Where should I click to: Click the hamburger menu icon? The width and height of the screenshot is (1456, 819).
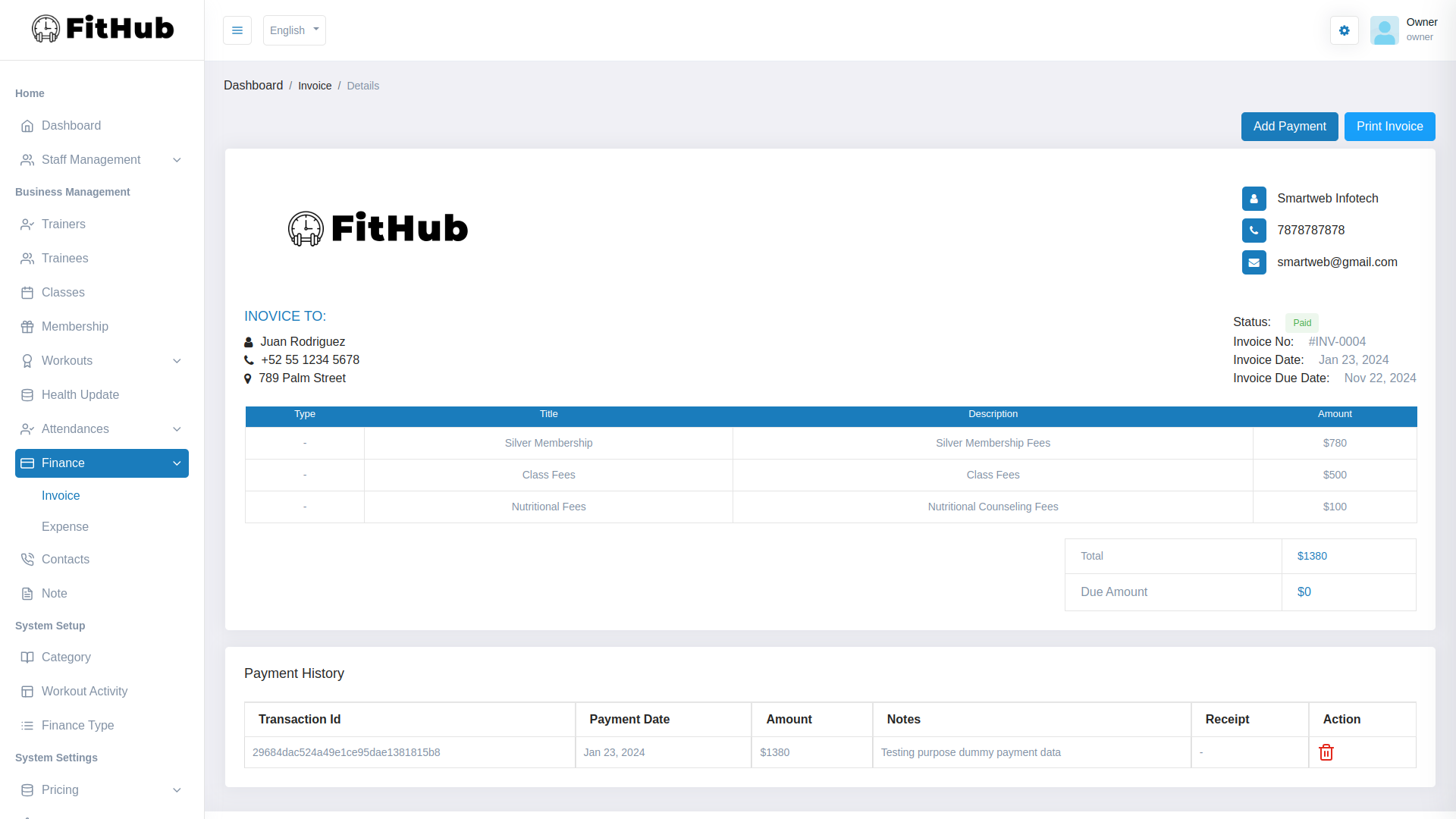(x=237, y=30)
